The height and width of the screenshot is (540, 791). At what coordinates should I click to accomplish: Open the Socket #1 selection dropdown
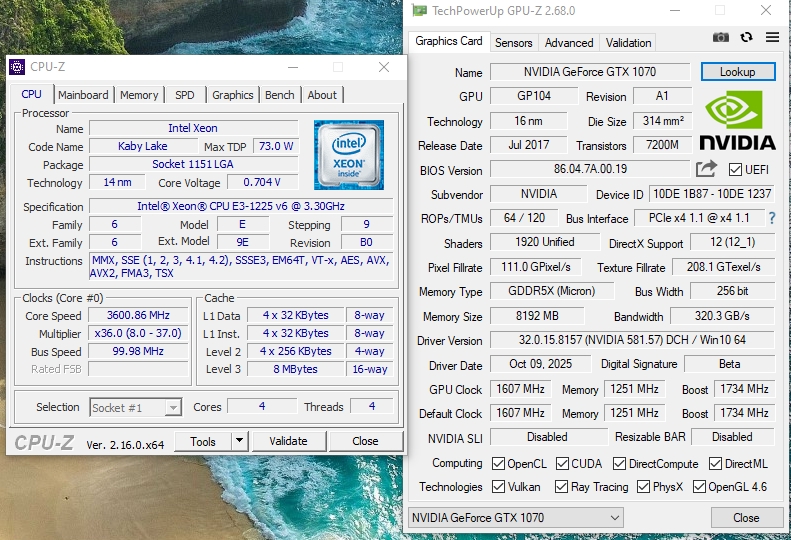135,408
